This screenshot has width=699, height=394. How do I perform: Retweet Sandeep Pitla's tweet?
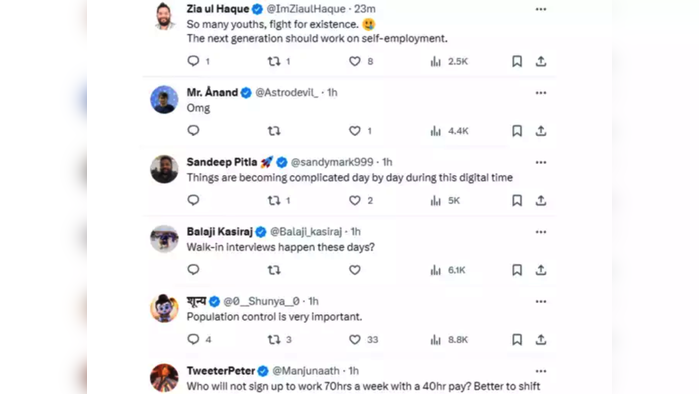[x=274, y=201]
